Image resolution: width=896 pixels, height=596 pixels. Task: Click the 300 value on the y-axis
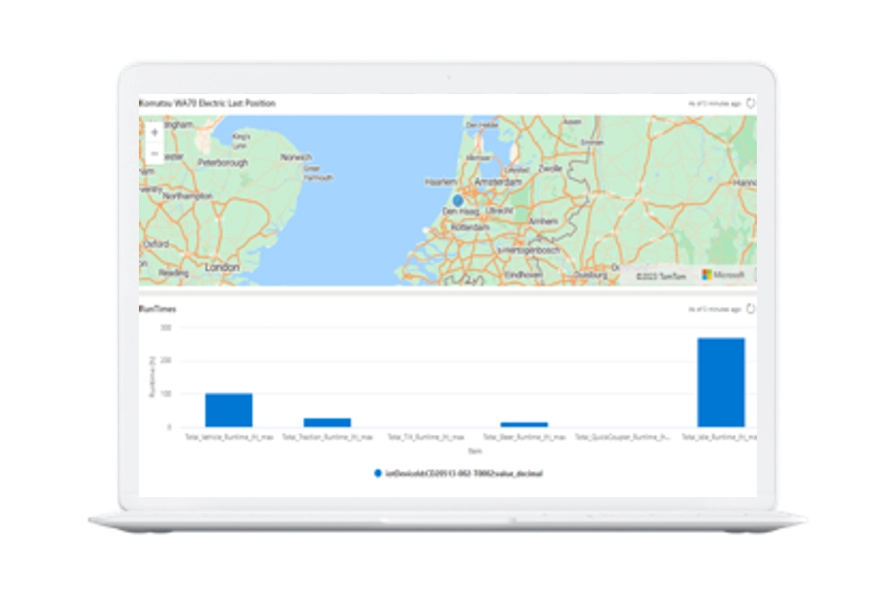(166, 328)
